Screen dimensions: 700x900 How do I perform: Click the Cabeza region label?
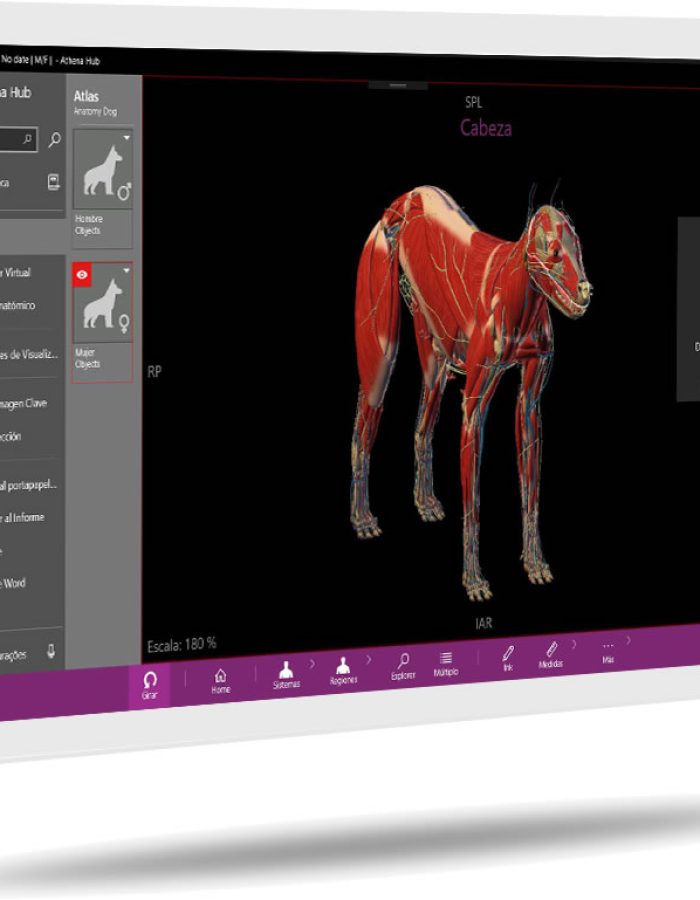485,128
